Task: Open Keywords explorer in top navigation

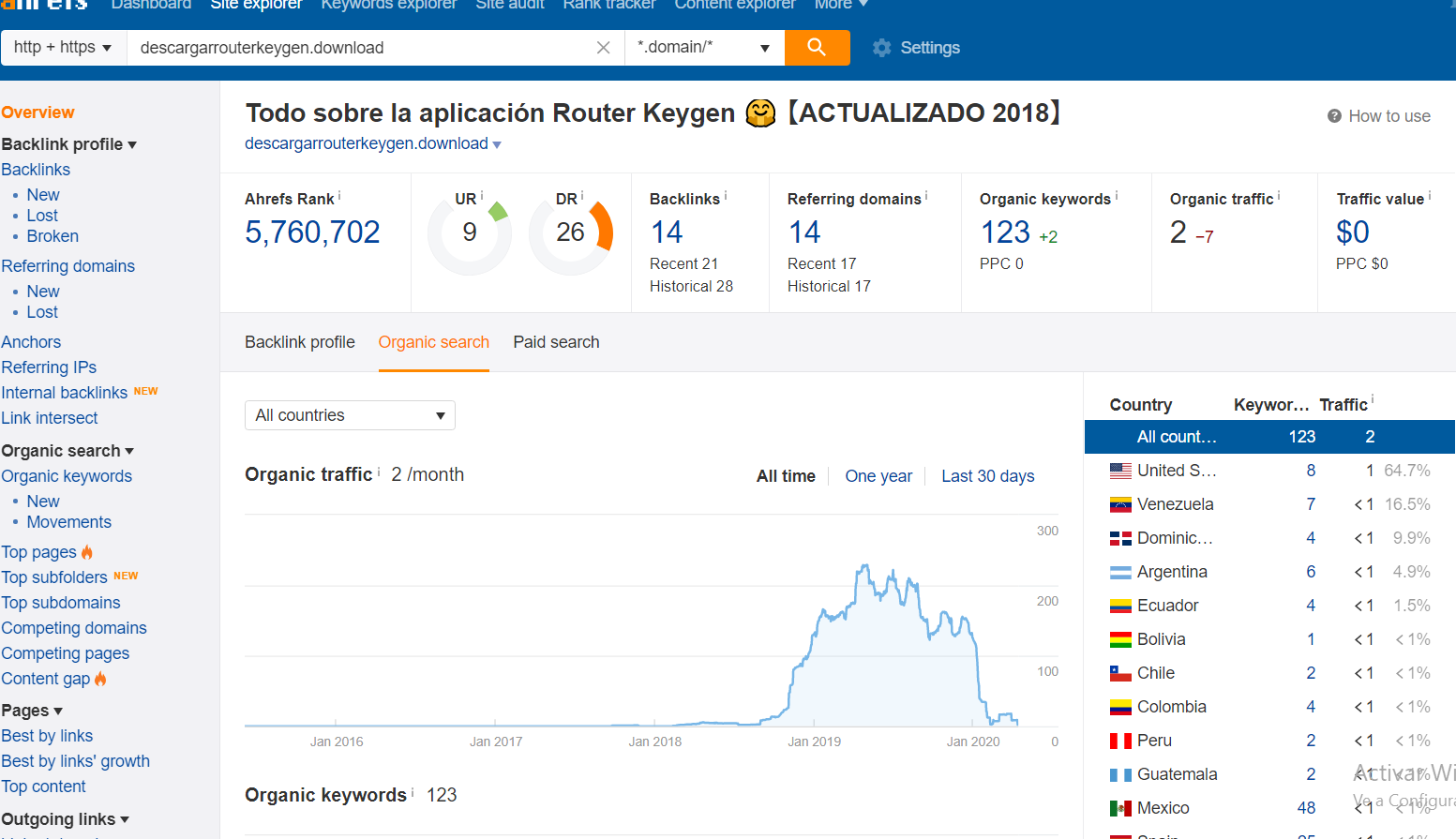Action: (x=389, y=5)
